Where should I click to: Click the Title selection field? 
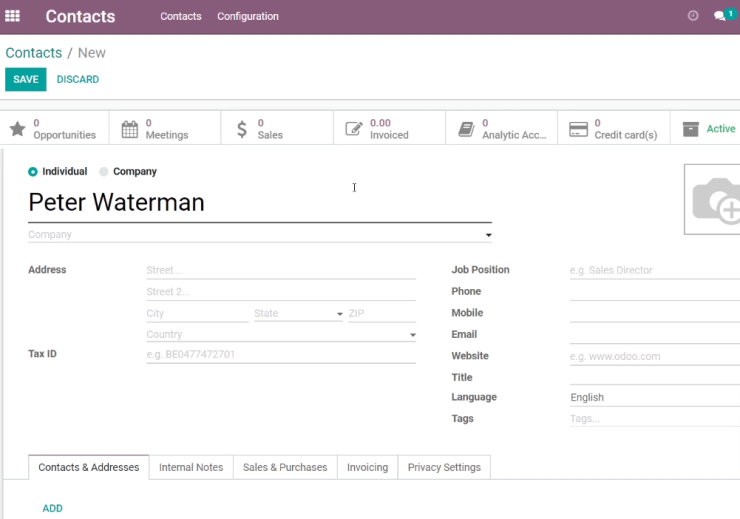(655, 377)
